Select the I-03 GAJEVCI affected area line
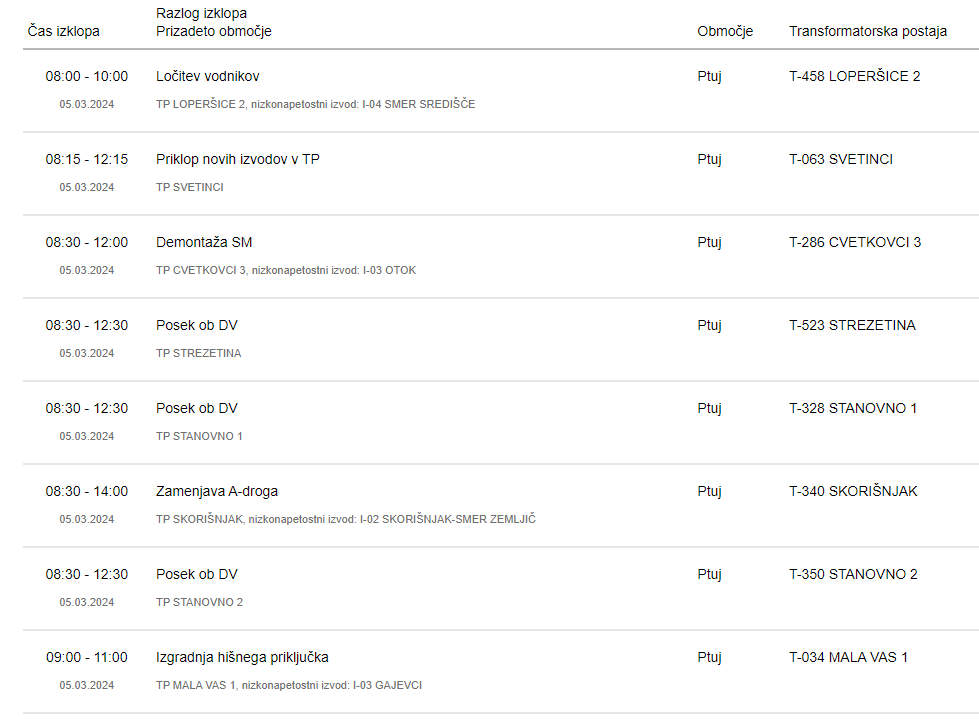Image resolution: width=979 pixels, height=719 pixels. (289, 685)
